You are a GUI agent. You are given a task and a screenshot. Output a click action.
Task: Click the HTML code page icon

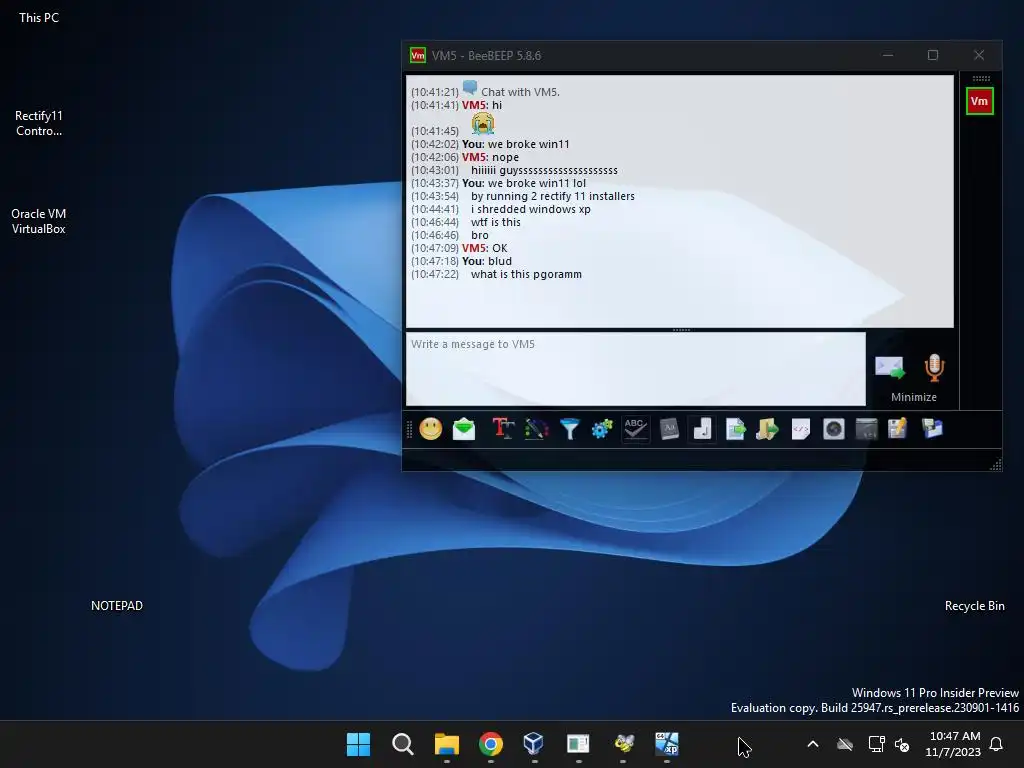click(x=801, y=429)
